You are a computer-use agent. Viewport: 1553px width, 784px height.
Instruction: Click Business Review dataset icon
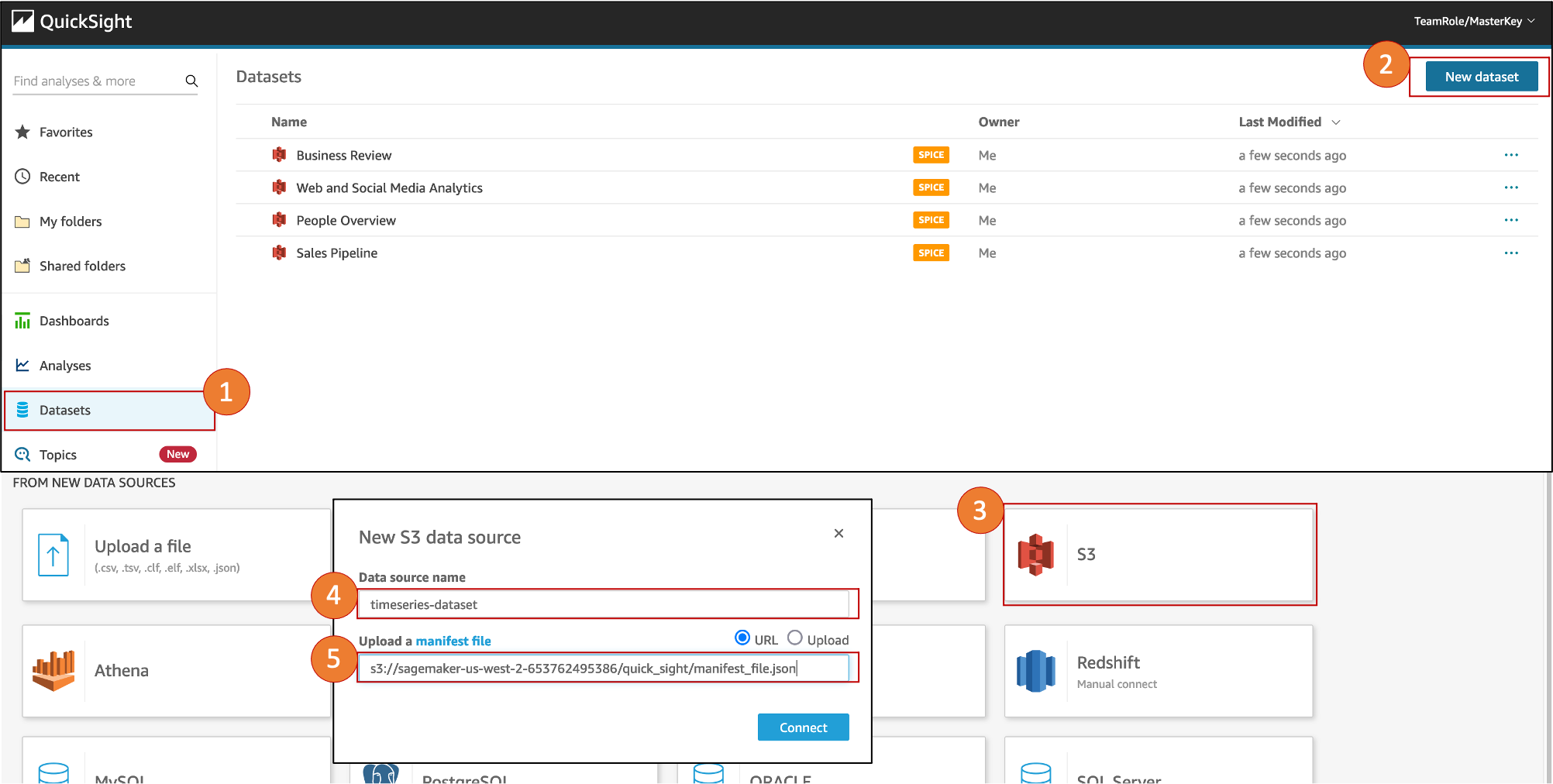click(x=279, y=155)
